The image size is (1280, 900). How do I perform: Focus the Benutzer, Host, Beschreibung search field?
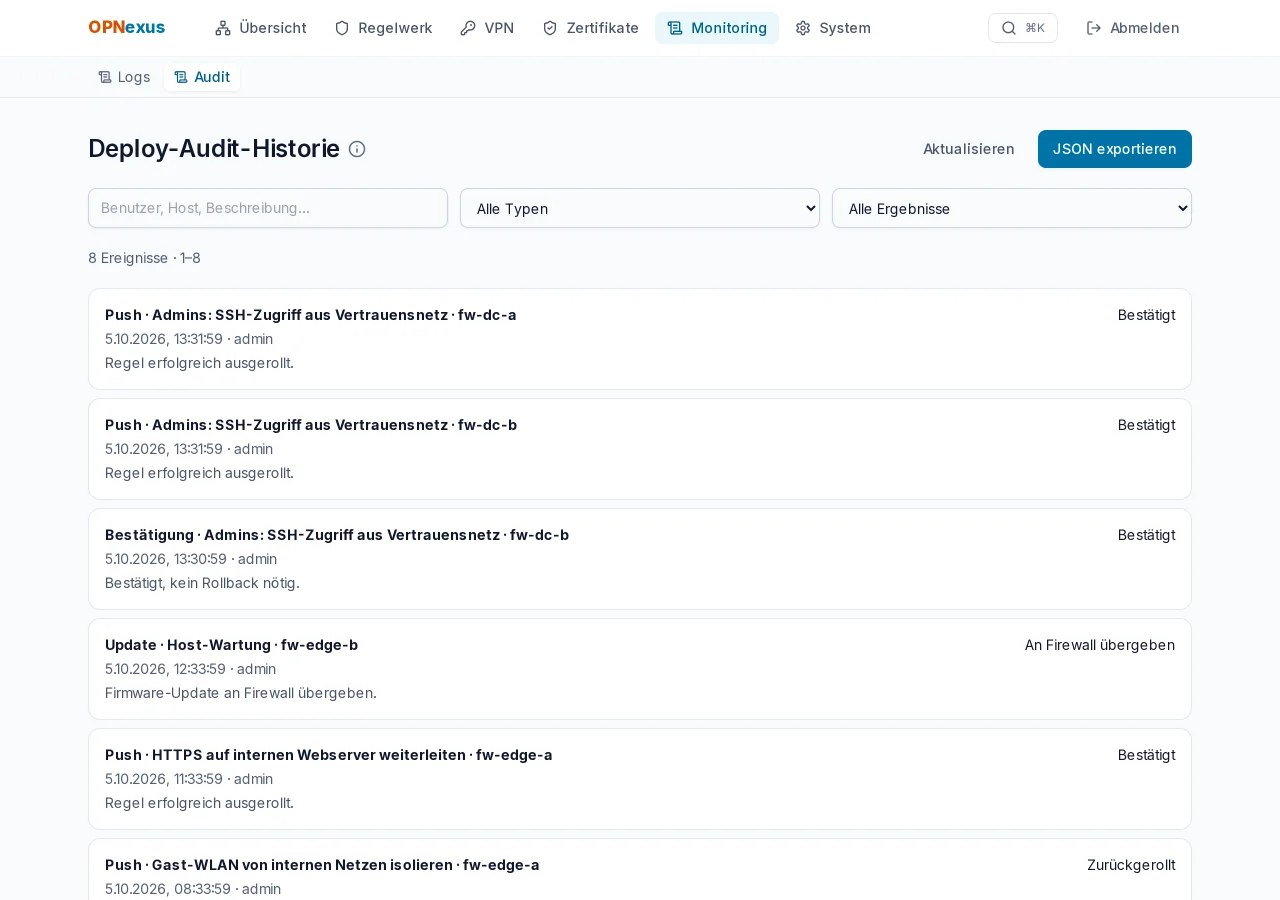[268, 208]
